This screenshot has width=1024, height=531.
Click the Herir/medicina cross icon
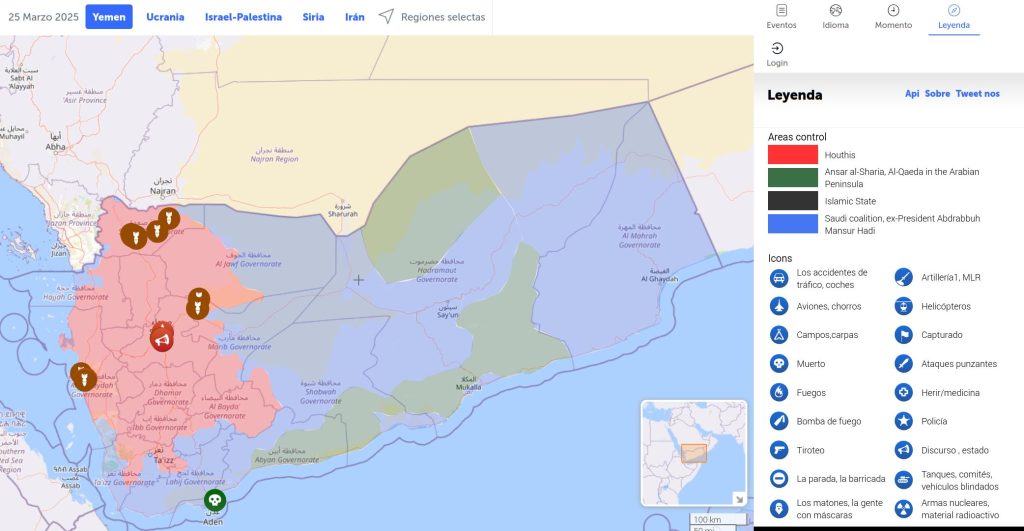coord(903,392)
